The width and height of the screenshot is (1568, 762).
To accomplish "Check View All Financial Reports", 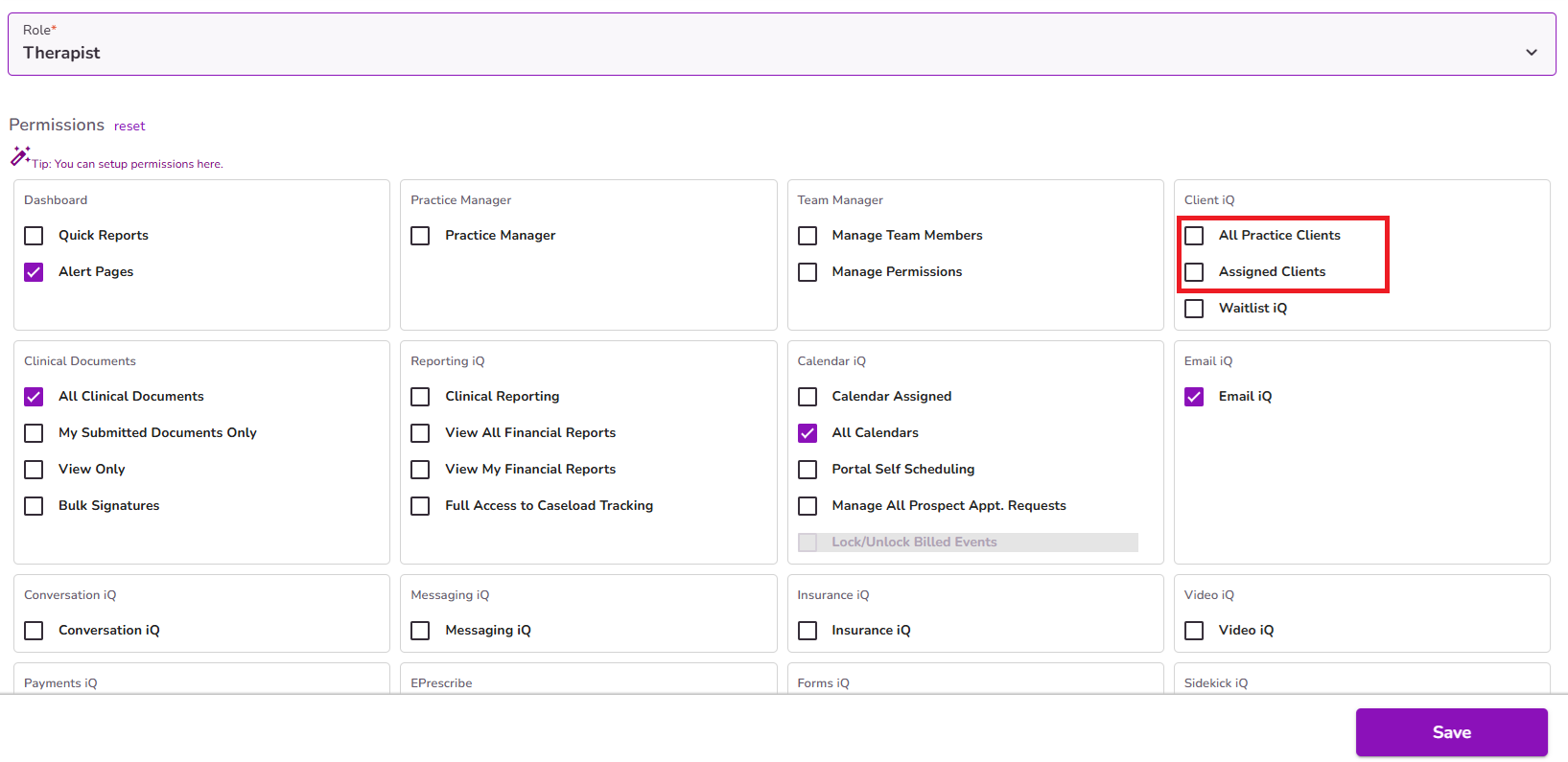I will 420,433.
